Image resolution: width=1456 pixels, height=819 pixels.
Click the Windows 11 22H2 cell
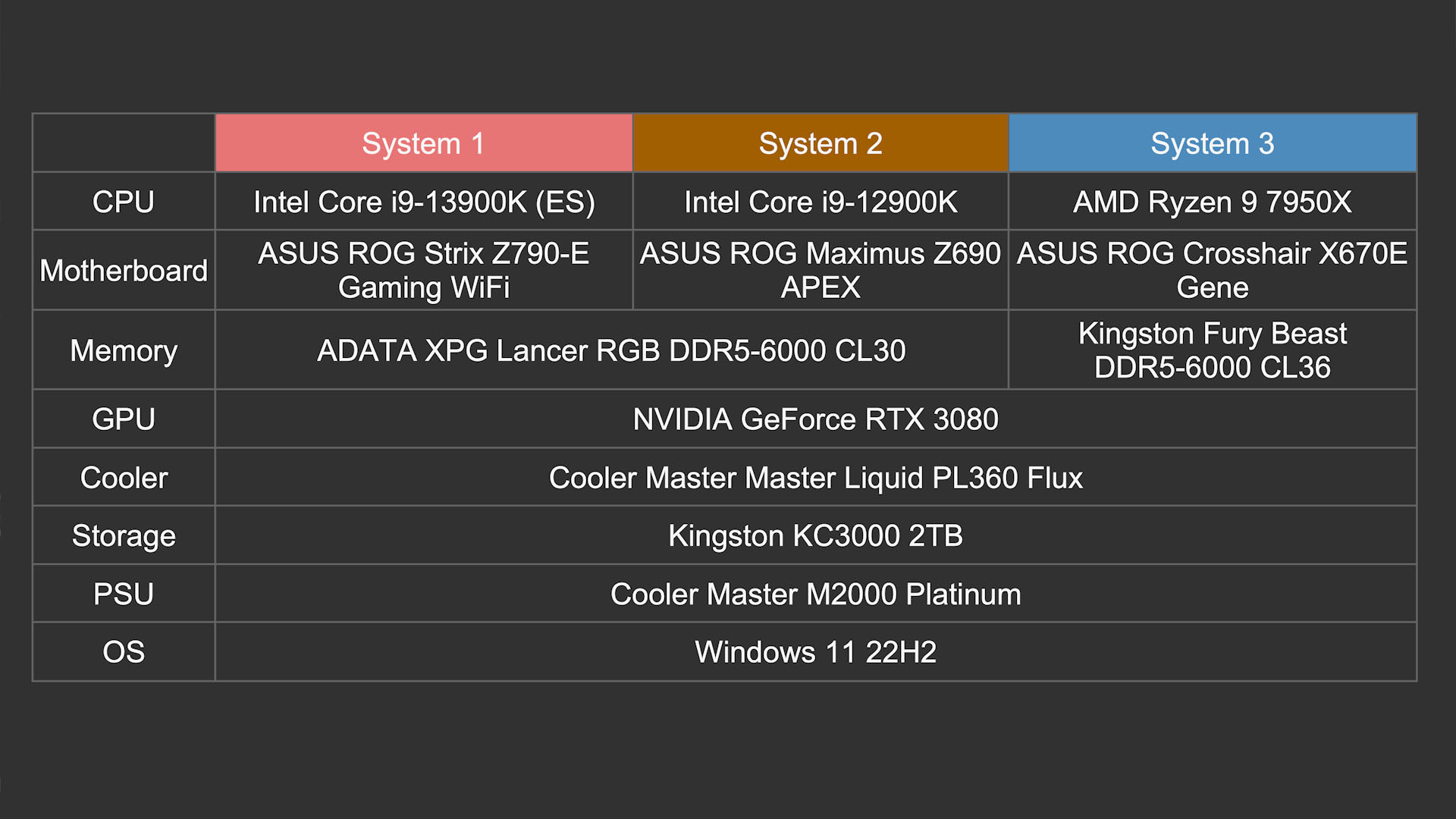point(815,652)
